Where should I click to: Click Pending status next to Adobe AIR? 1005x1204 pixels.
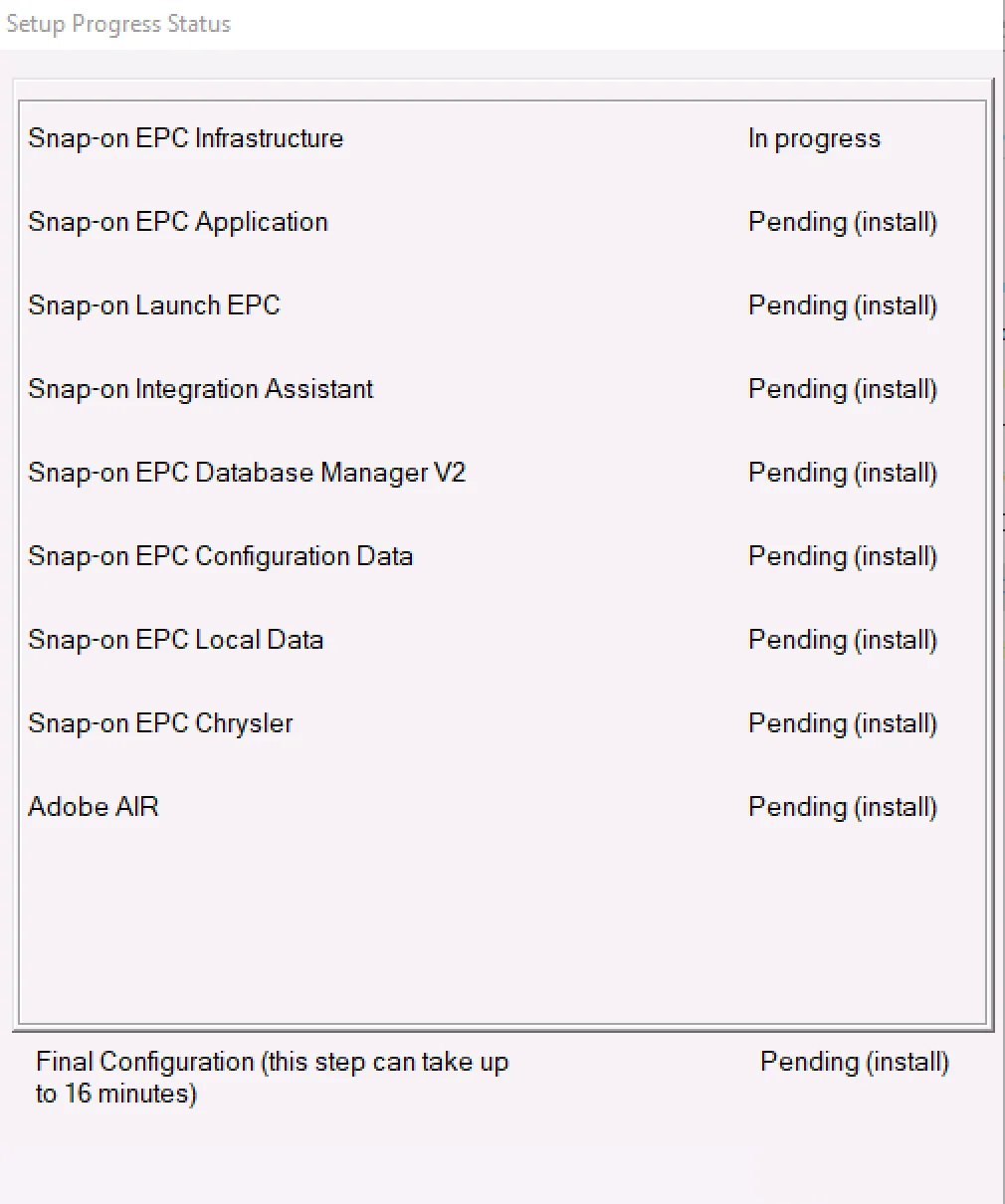point(842,807)
